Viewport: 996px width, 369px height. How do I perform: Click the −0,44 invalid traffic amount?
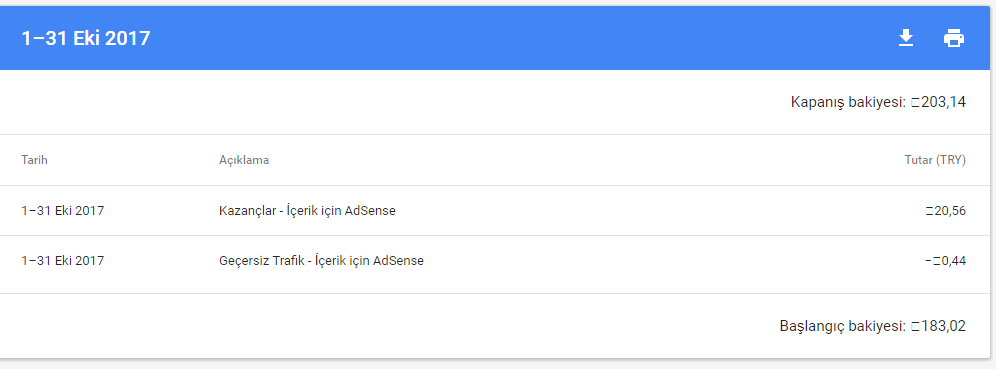[x=946, y=260]
